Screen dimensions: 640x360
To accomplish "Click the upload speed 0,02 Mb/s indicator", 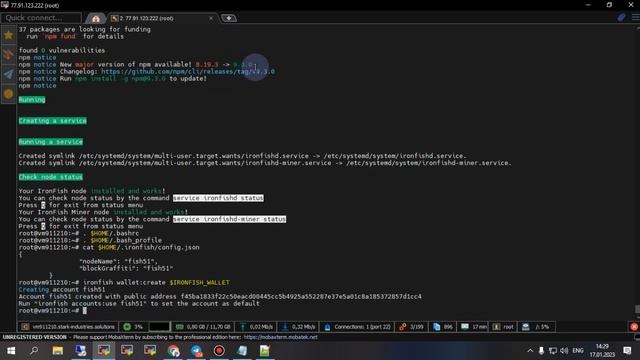I will (256, 327).
